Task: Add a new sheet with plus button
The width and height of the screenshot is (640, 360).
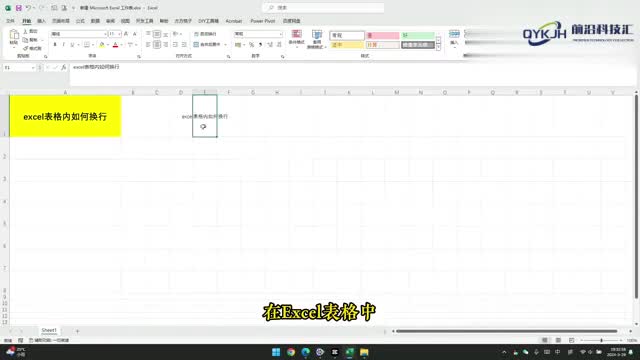Action: [77, 331]
